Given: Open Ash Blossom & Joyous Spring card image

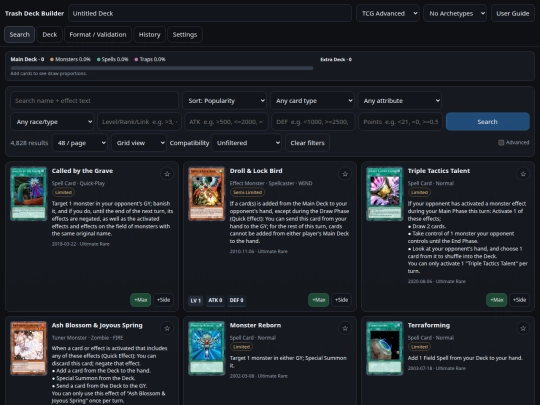Looking at the screenshot, I should 29,348.
